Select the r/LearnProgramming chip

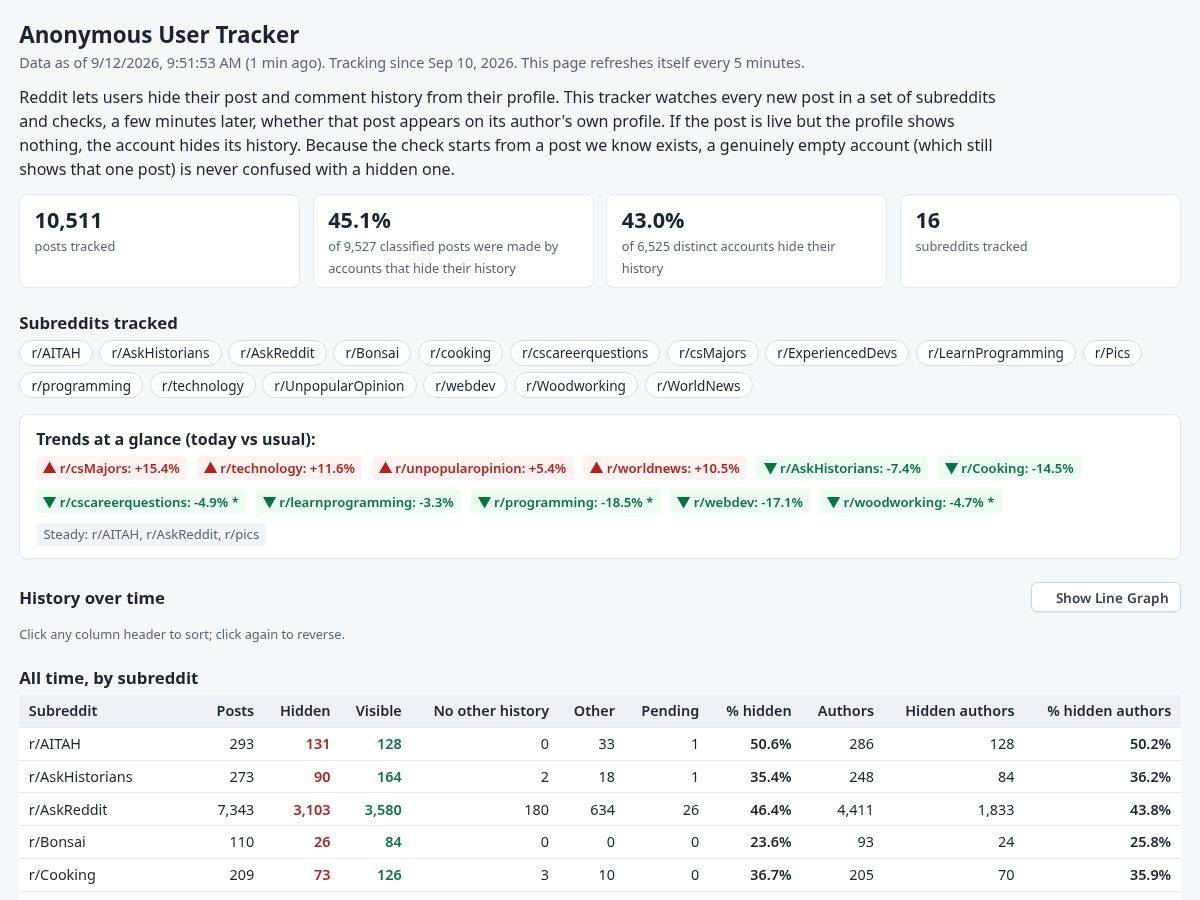(996, 353)
